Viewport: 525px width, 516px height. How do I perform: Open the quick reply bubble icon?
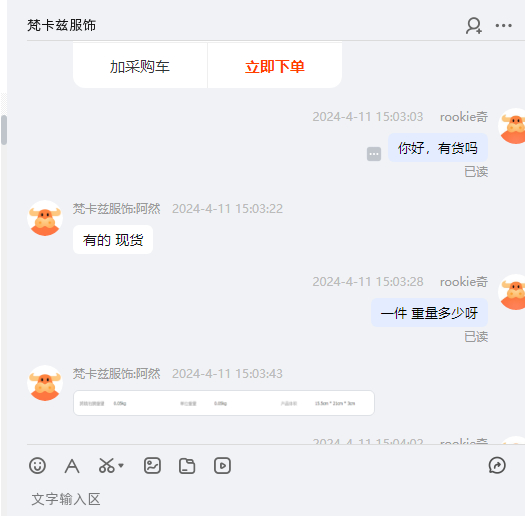(x=497, y=465)
